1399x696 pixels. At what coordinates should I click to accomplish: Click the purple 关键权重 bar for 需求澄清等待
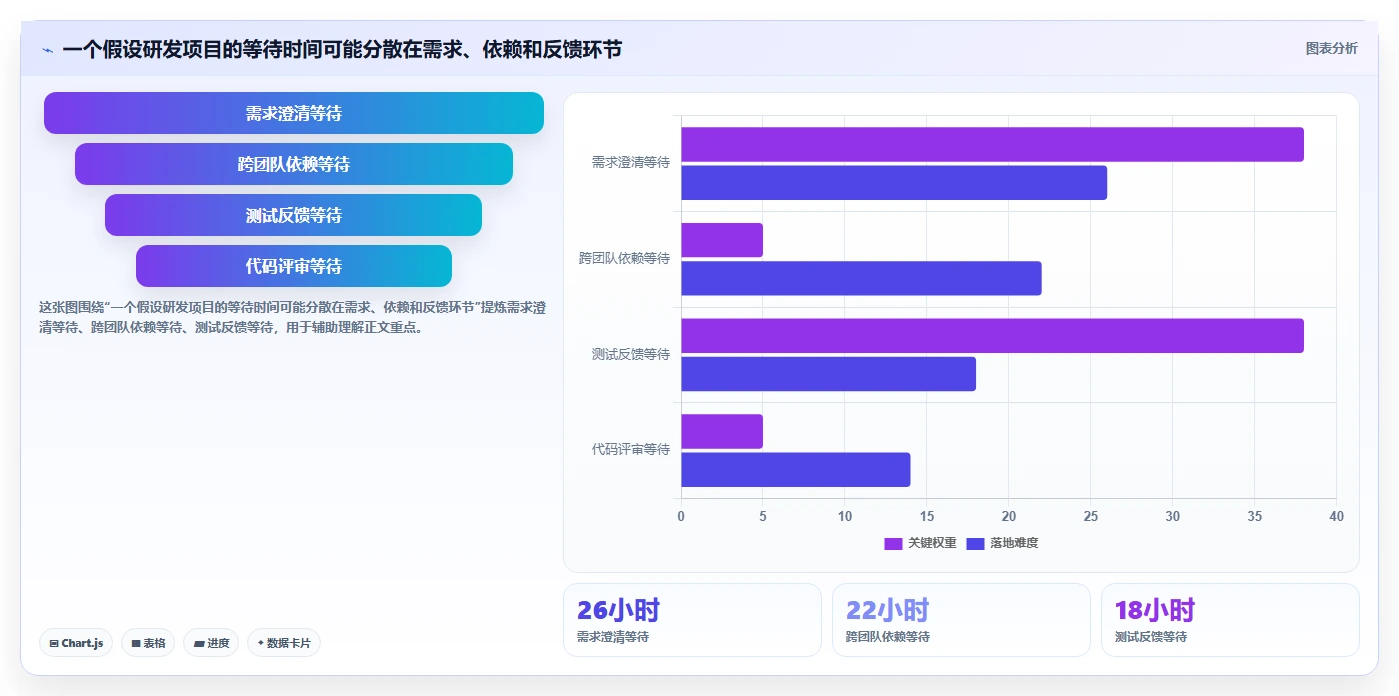coord(992,144)
